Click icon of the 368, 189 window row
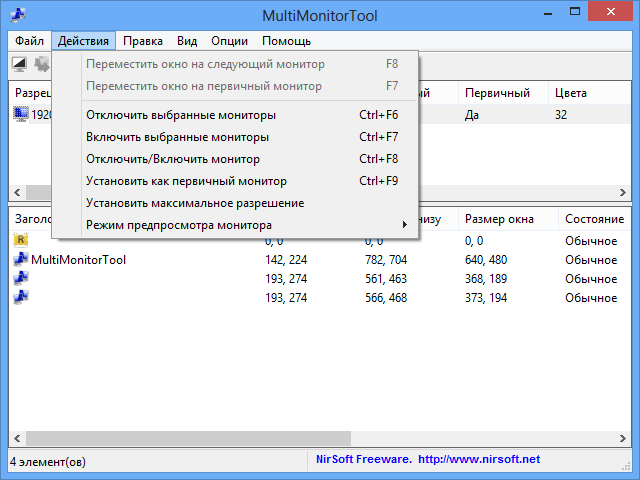 pyautogui.click(x=20, y=278)
